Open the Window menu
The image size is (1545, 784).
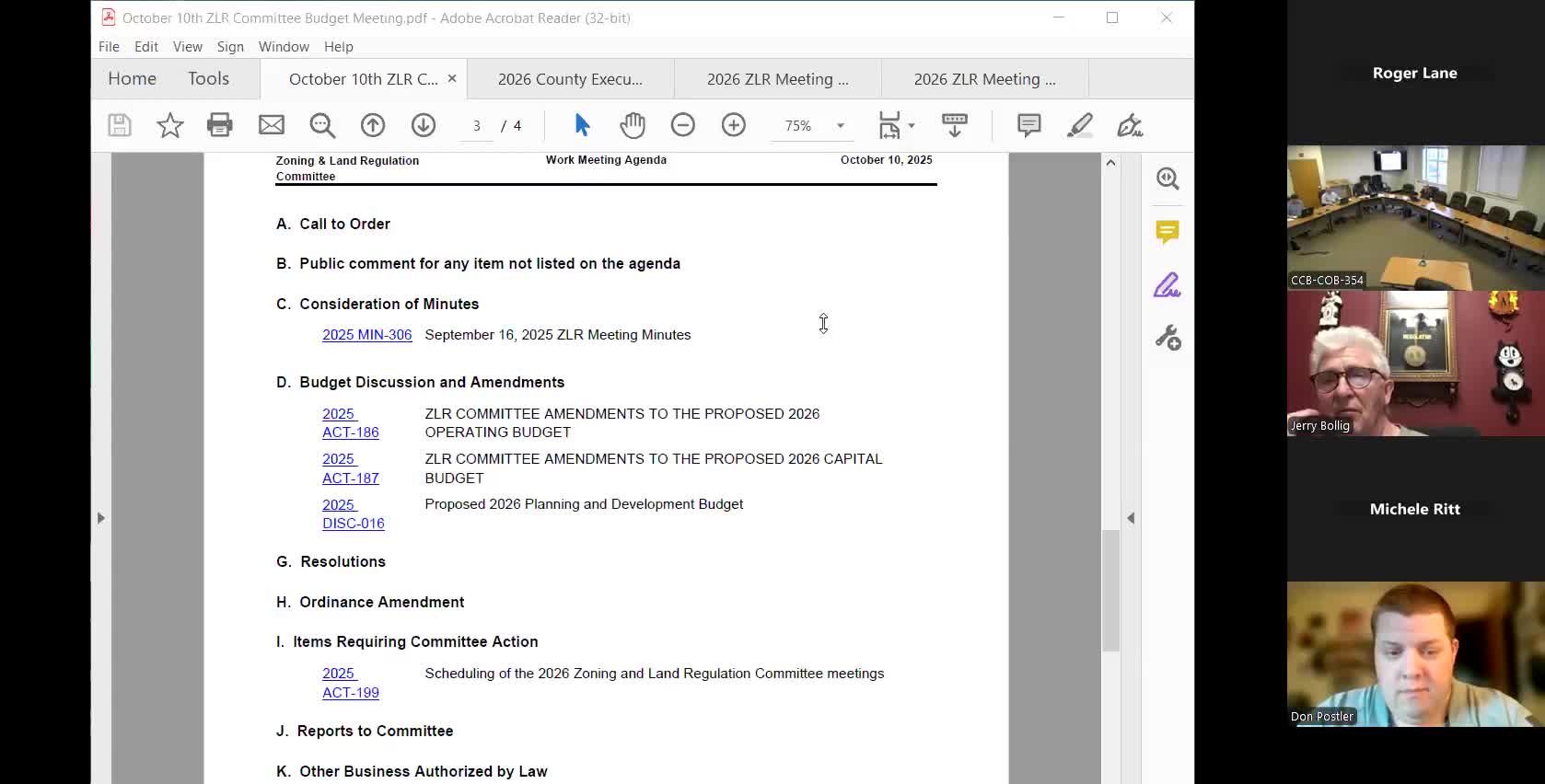click(x=284, y=47)
